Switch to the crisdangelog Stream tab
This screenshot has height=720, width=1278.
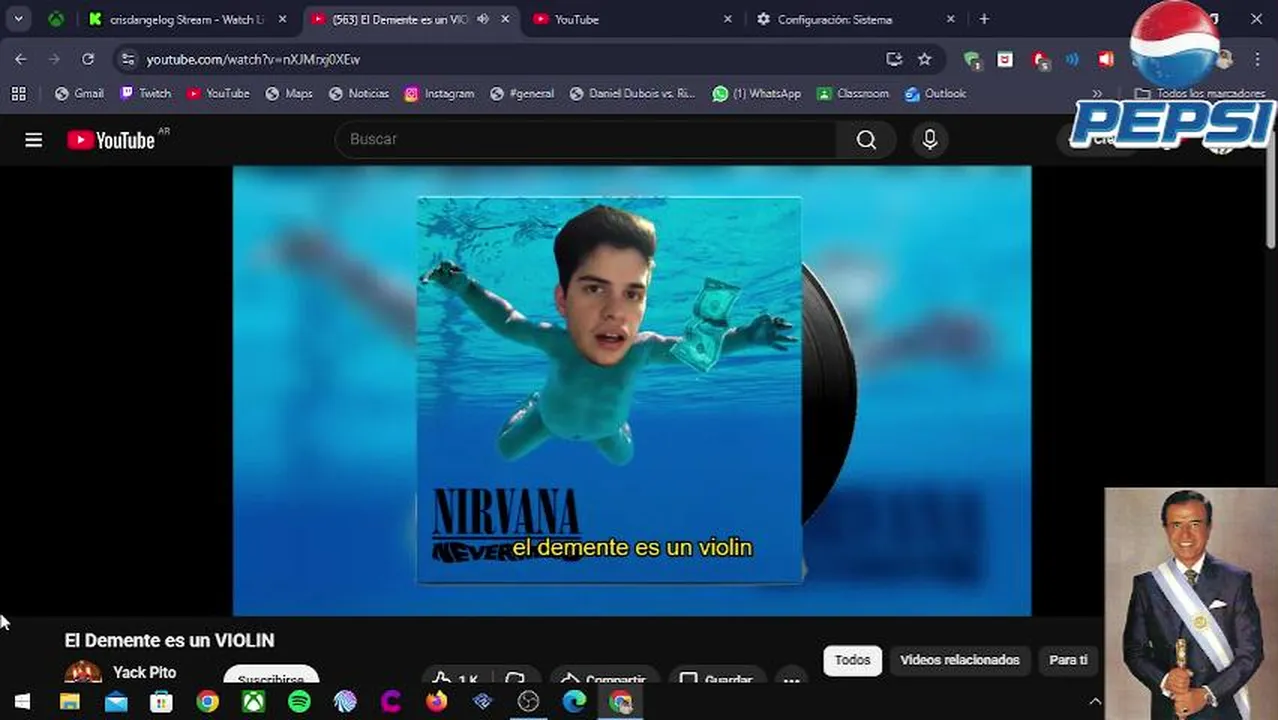[x=187, y=19]
